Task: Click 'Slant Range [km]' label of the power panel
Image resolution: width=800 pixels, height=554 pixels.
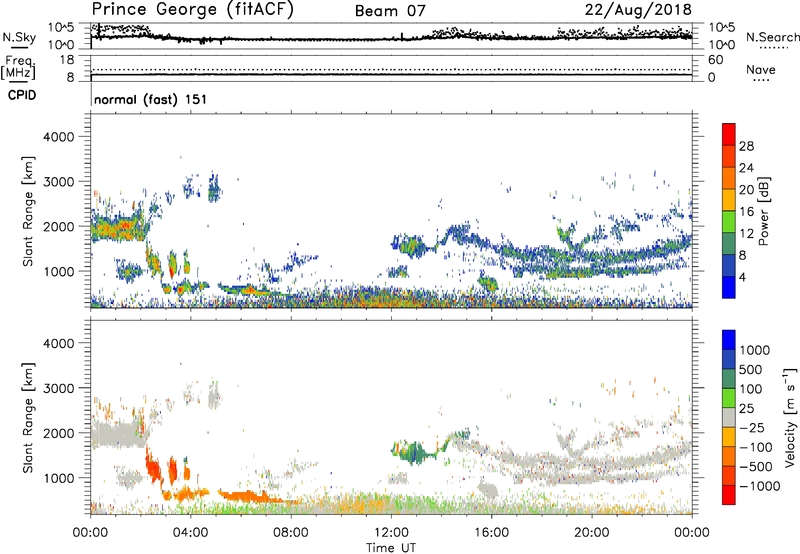Action: (x=28, y=211)
